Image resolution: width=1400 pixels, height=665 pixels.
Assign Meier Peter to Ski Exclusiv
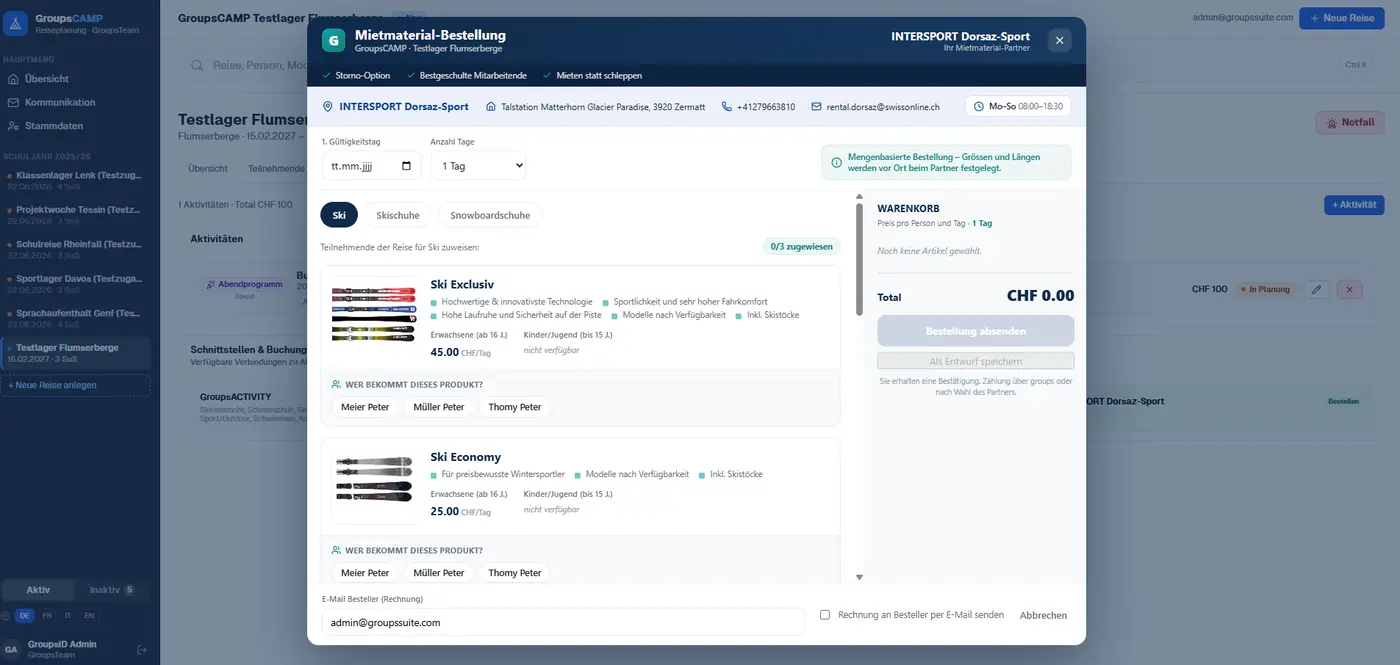click(x=365, y=407)
